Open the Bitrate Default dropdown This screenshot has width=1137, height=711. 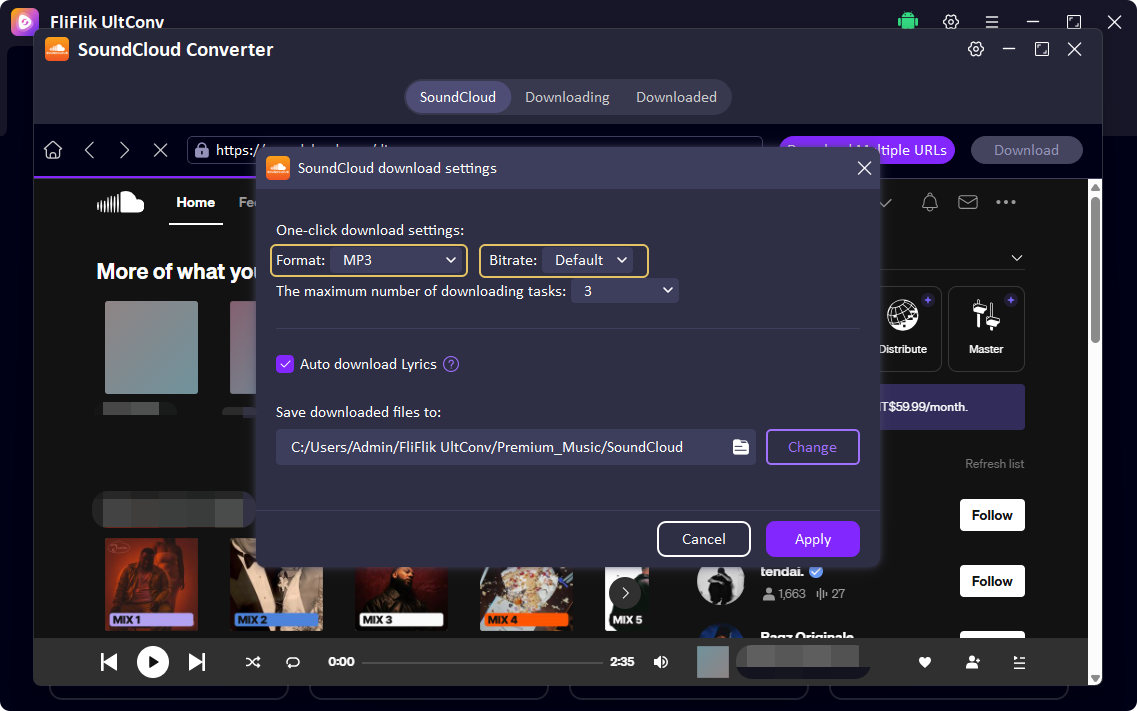pos(587,260)
